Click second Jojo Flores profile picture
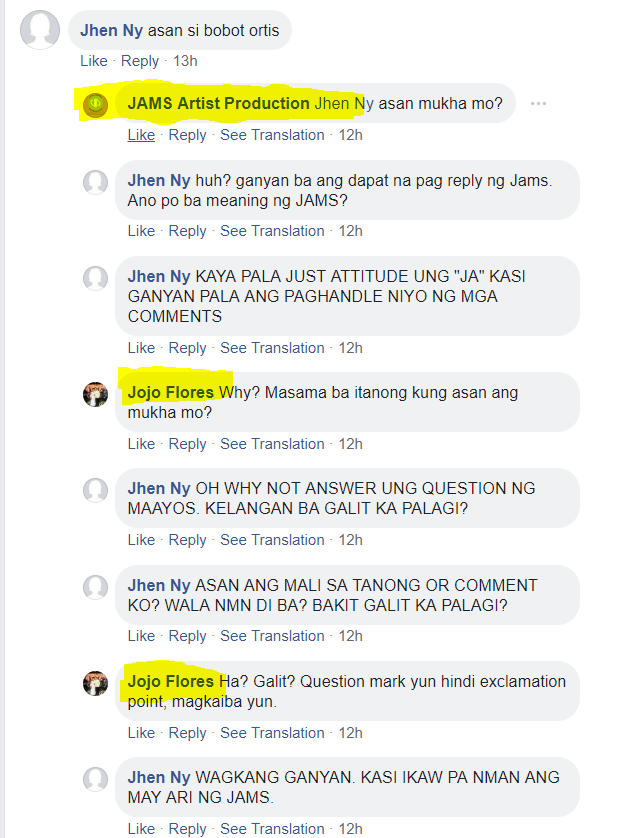Screen dimensions: 626x838 pos(96,683)
